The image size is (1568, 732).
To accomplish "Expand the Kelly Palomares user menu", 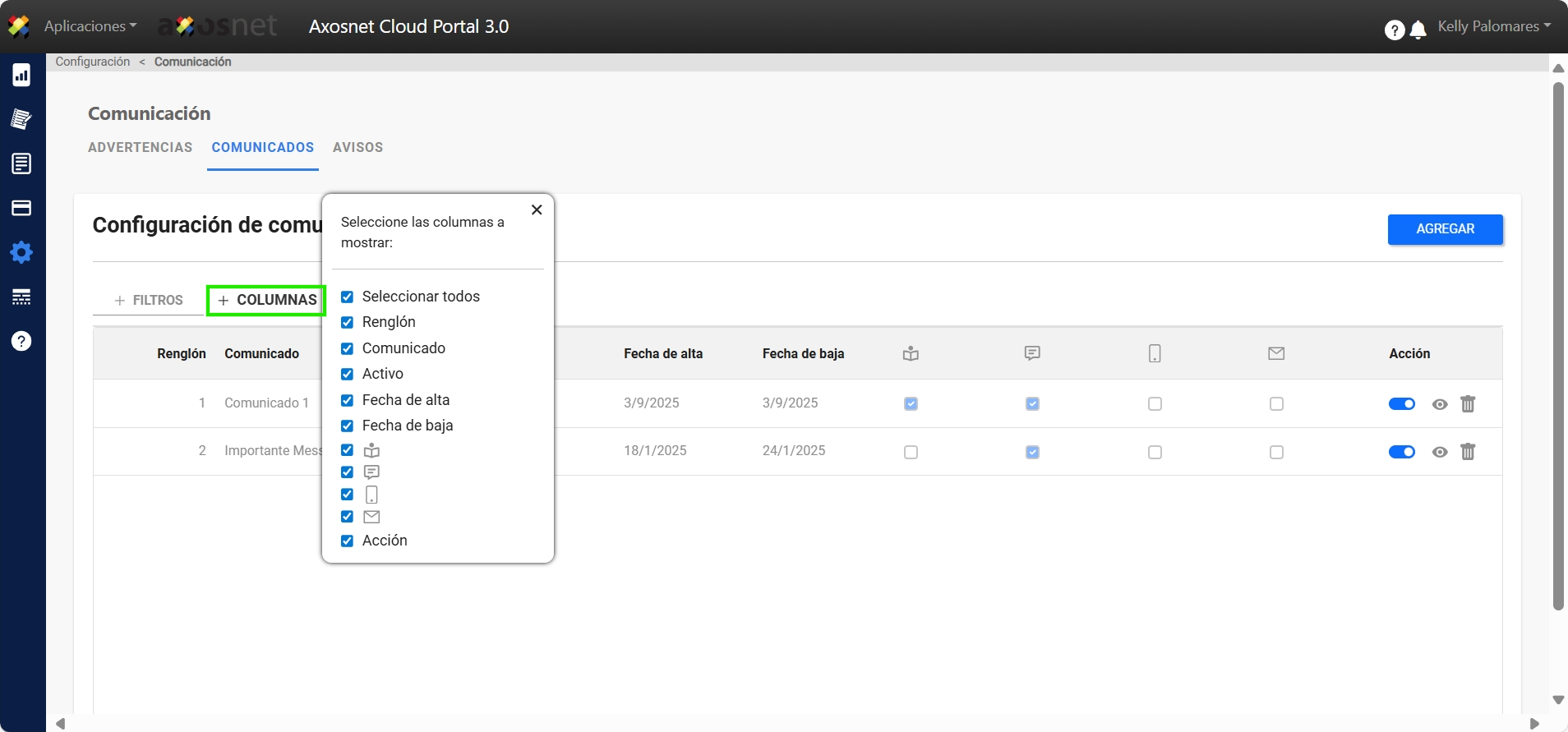I will (x=1493, y=26).
